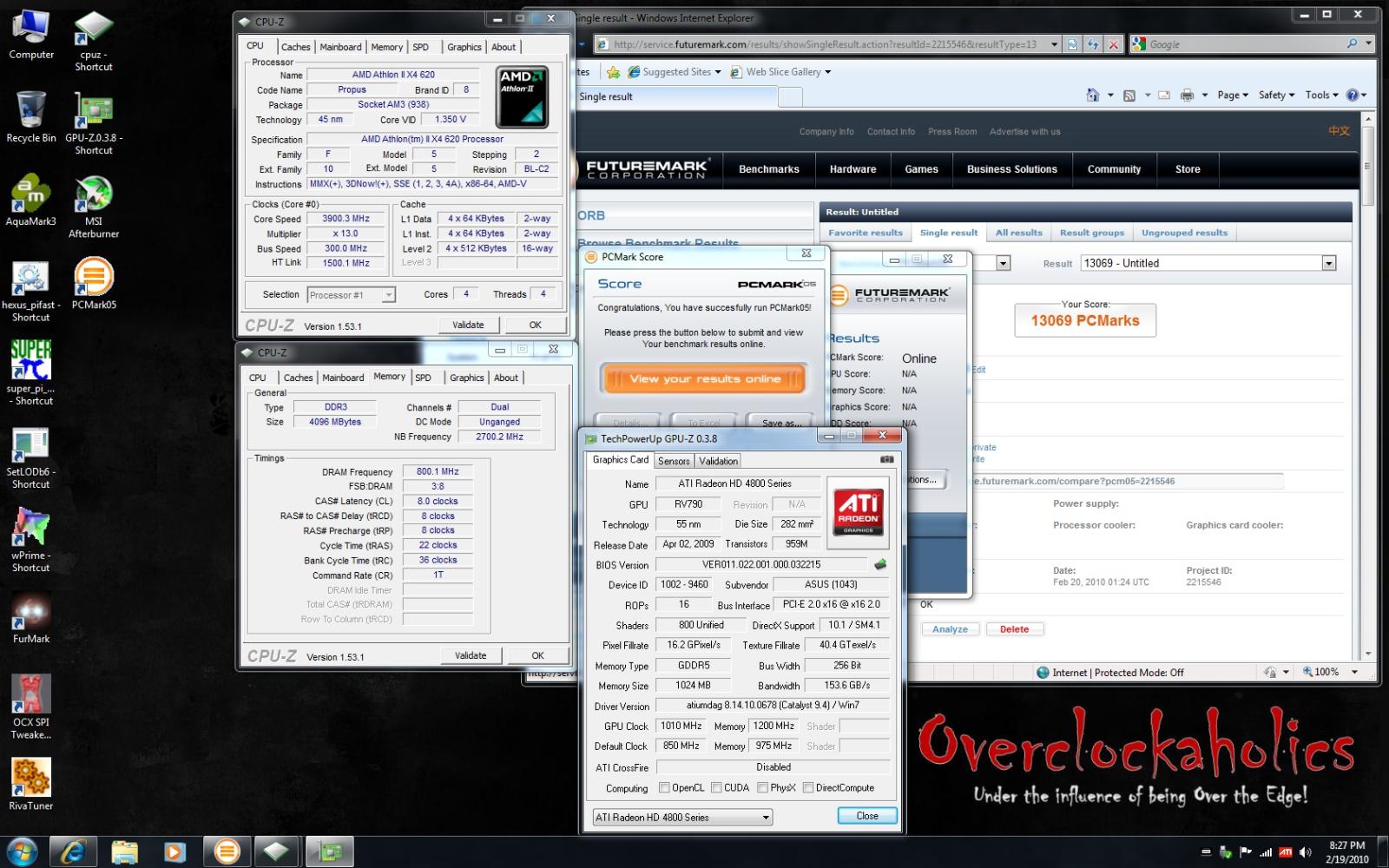Click the Favorites star icon in IE
Screen dimensions: 1389x868
click(613, 72)
